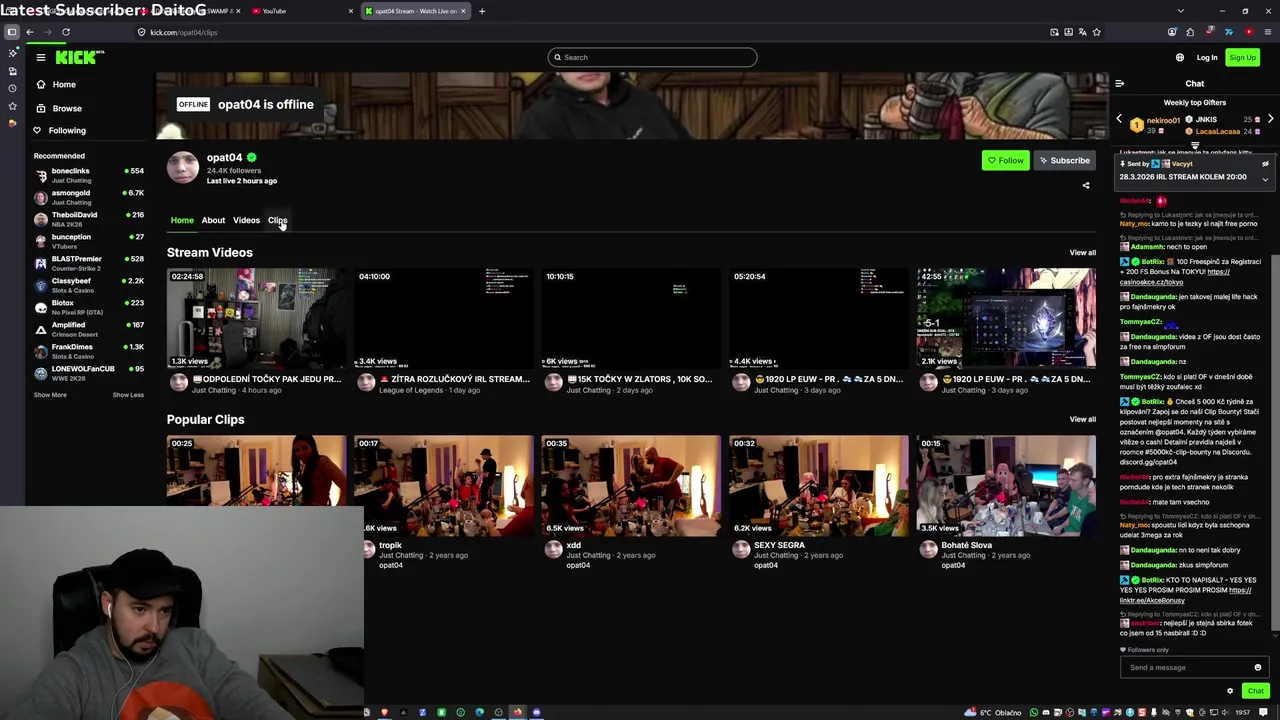Viewport: 1280px width, 720px height.
Task: Open a new browser tab
Action: click(482, 11)
